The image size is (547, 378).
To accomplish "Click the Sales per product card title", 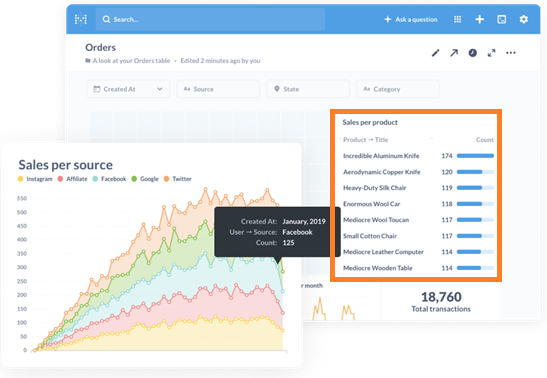I will (x=370, y=122).
